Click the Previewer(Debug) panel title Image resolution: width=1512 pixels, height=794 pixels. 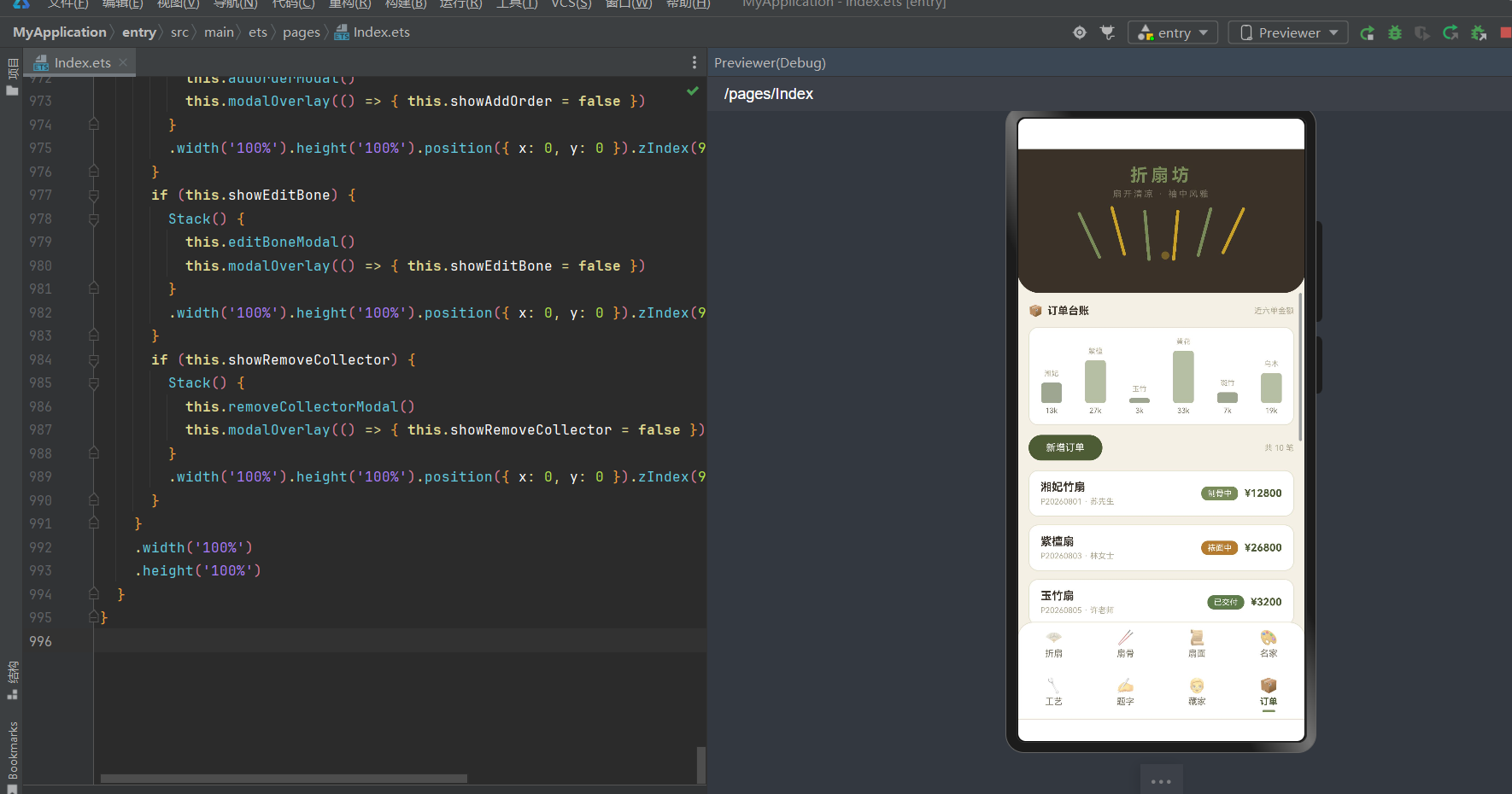(x=770, y=63)
